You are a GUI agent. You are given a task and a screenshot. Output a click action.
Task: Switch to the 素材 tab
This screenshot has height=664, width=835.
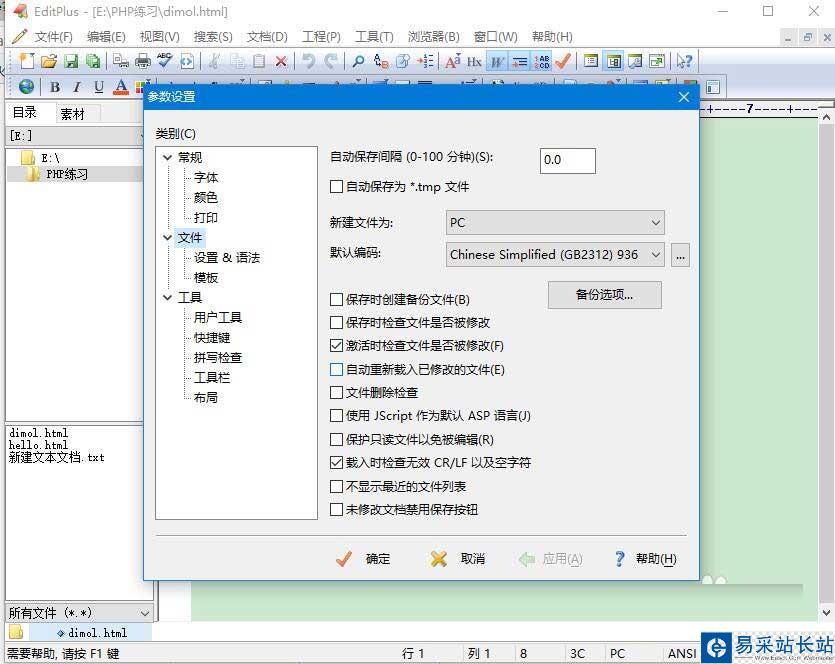(x=73, y=114)
